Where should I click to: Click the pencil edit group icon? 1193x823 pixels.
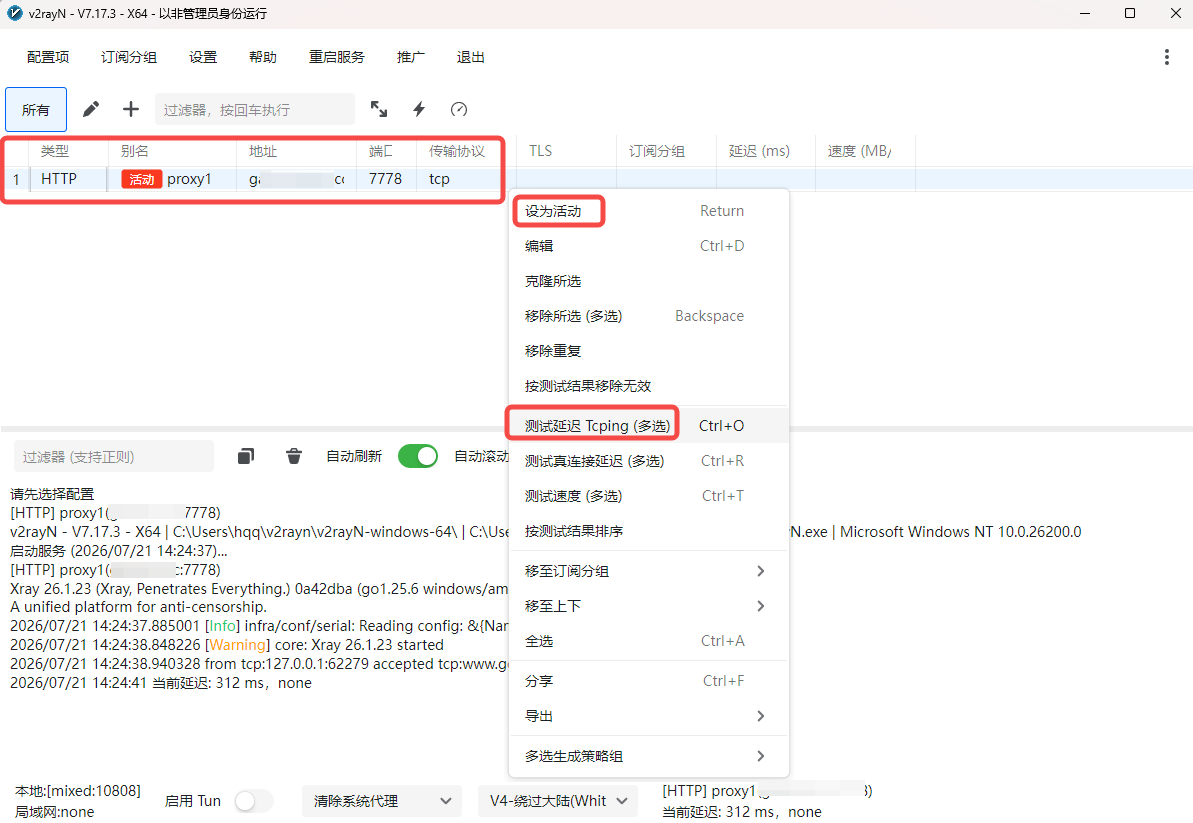91,110
